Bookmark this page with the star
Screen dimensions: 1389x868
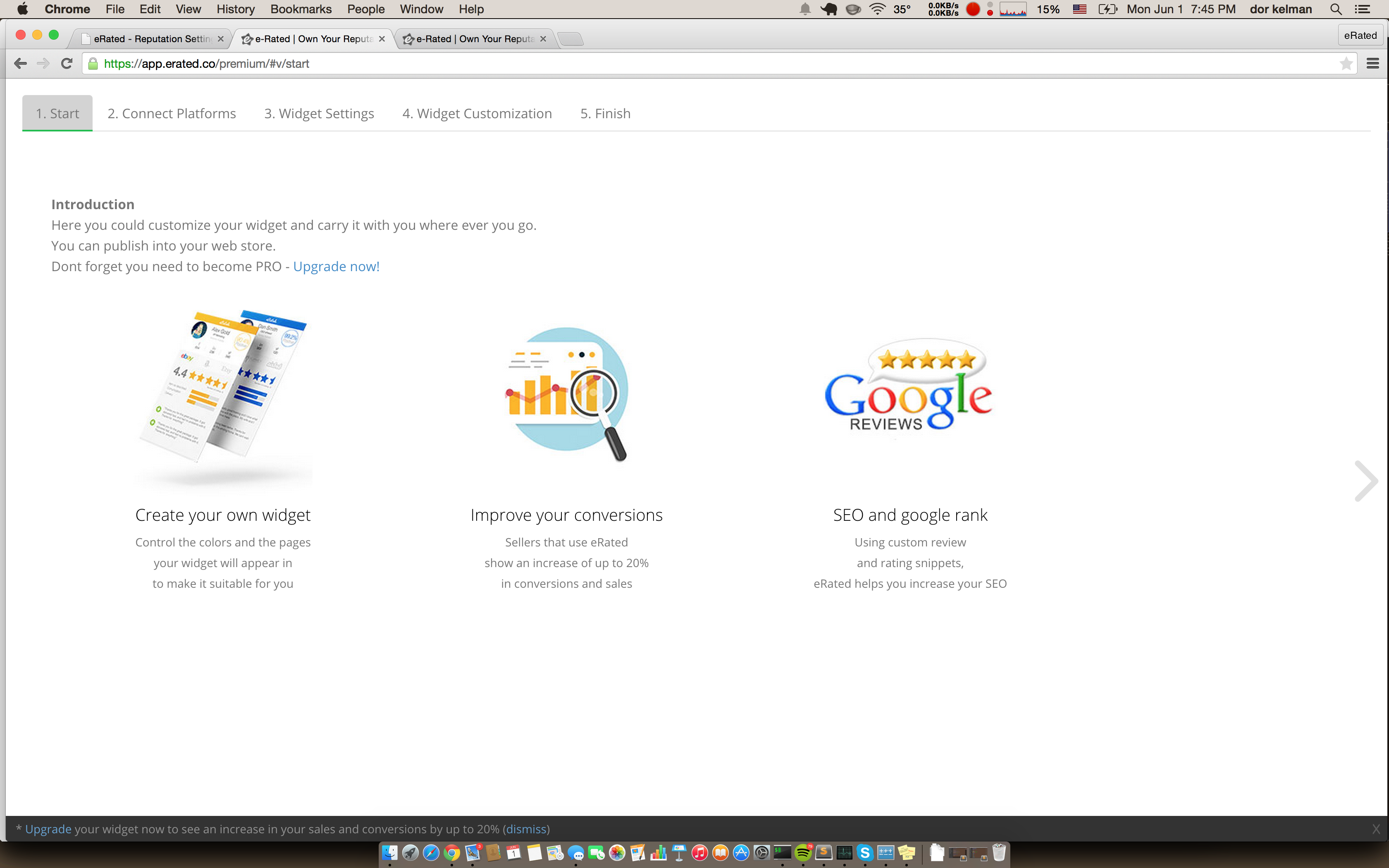(x=1346, y=64)
